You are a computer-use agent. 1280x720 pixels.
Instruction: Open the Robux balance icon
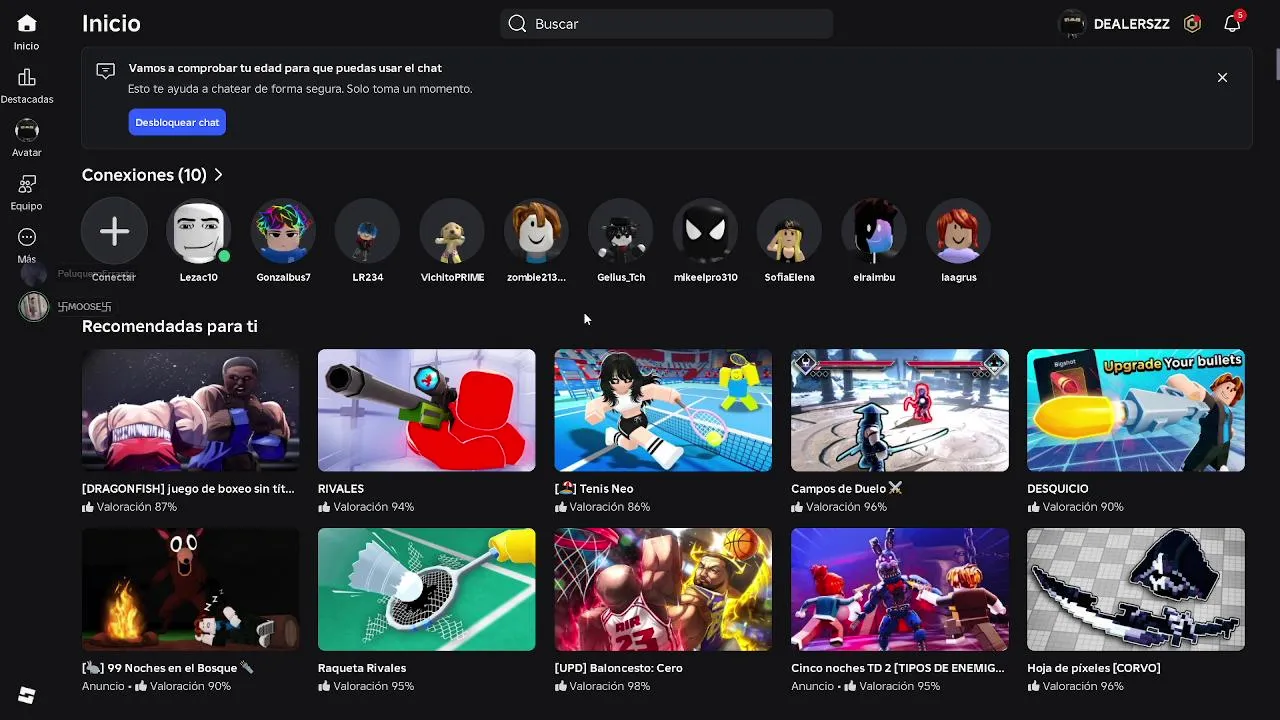[1192, 24]
